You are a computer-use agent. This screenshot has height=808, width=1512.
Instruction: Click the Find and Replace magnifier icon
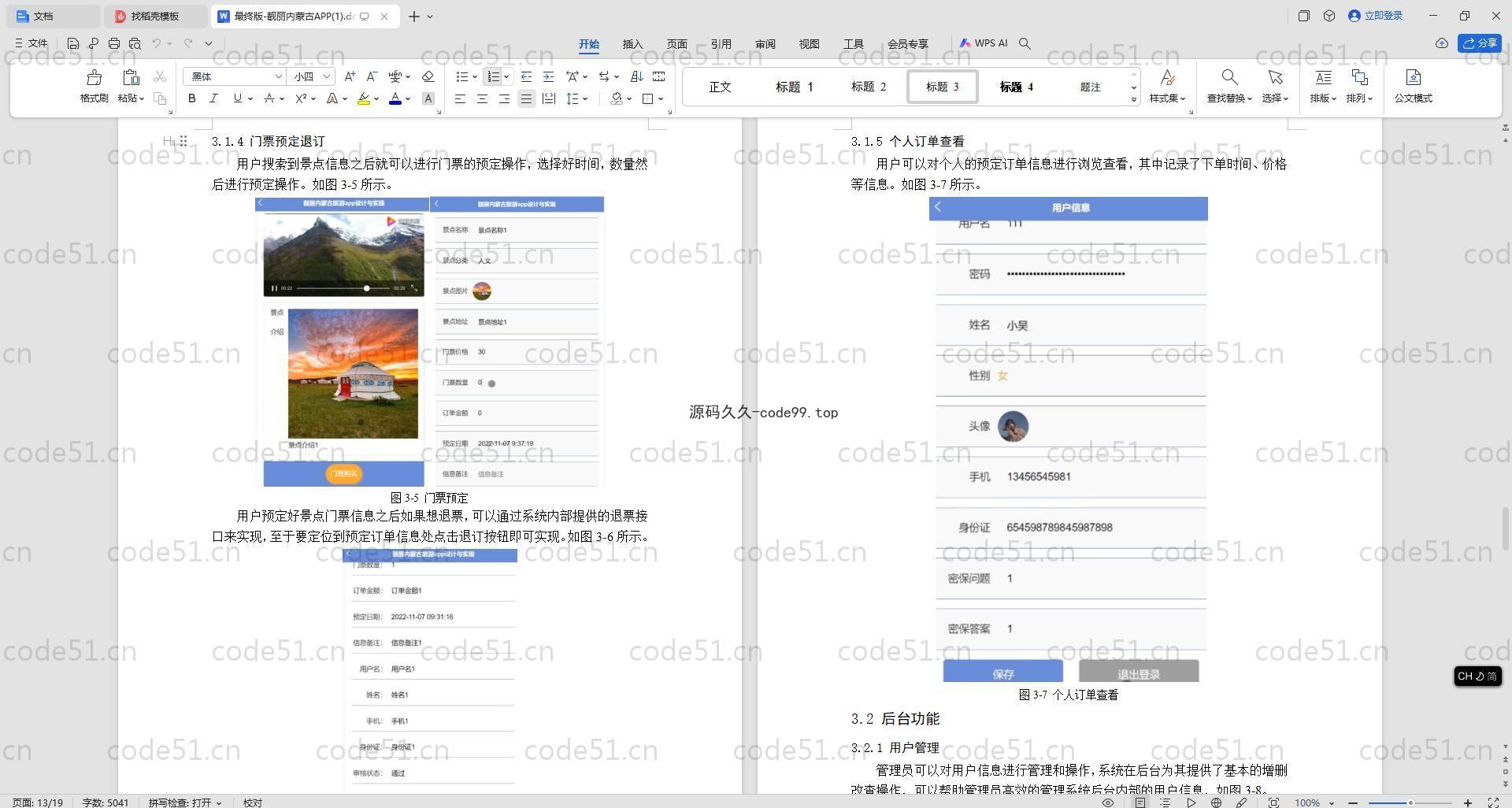1229,77
